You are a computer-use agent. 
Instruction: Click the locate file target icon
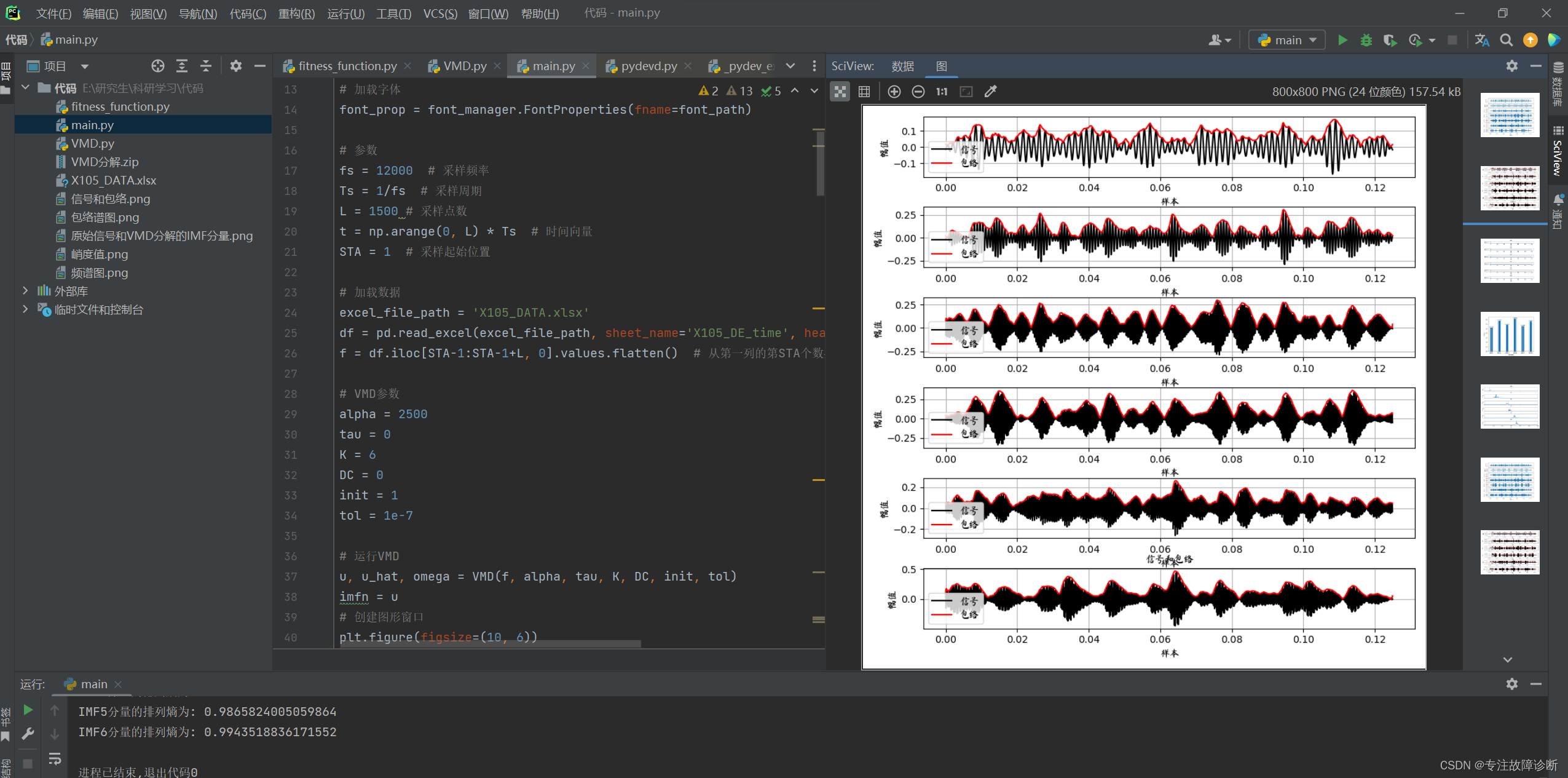point(158,66)
